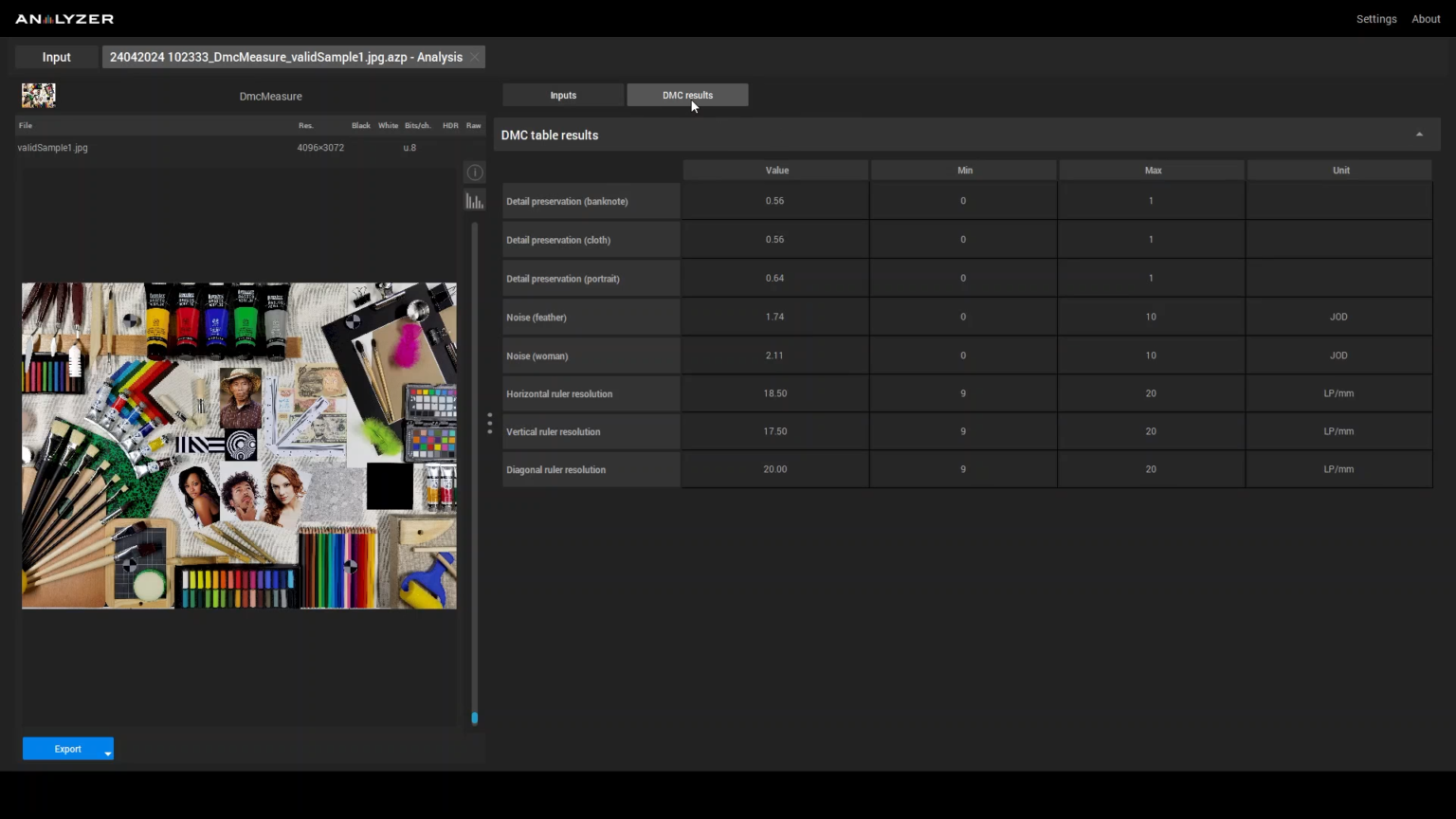Open the Input tab
This screenshot has height=819, width=1456.
pyautogui.click(x=56, y=57)
